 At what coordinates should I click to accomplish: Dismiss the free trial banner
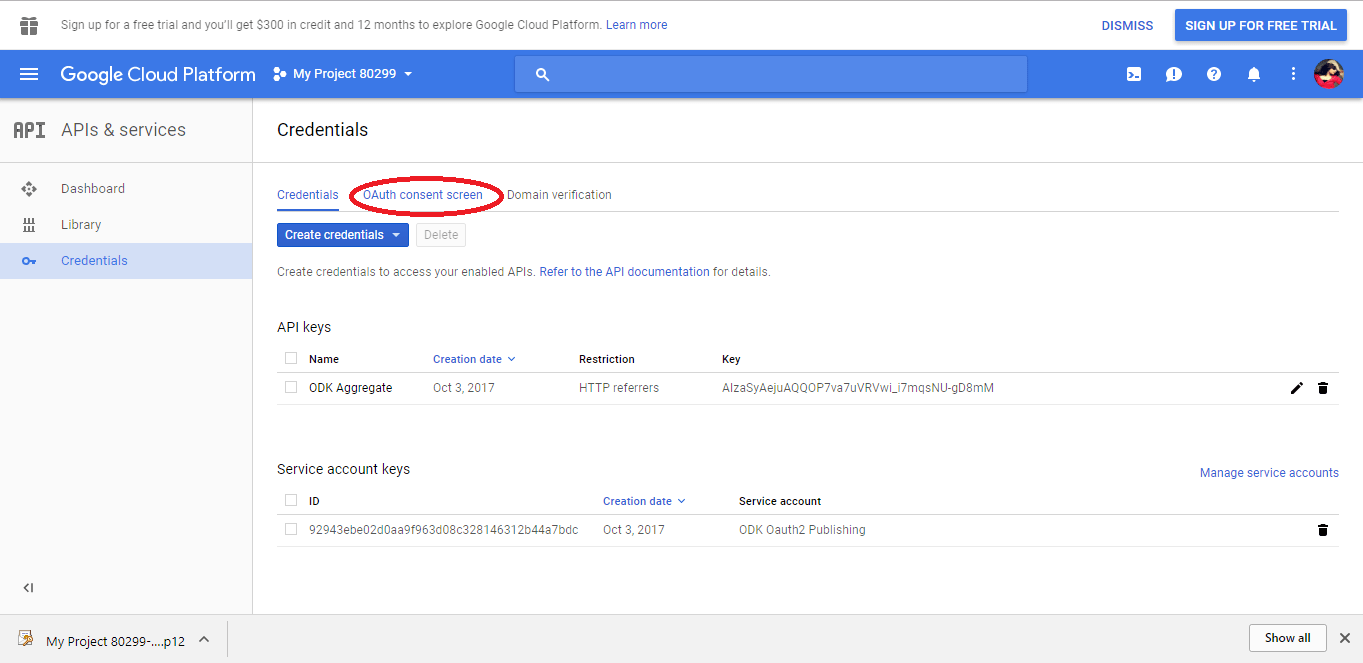(1127, 26)
